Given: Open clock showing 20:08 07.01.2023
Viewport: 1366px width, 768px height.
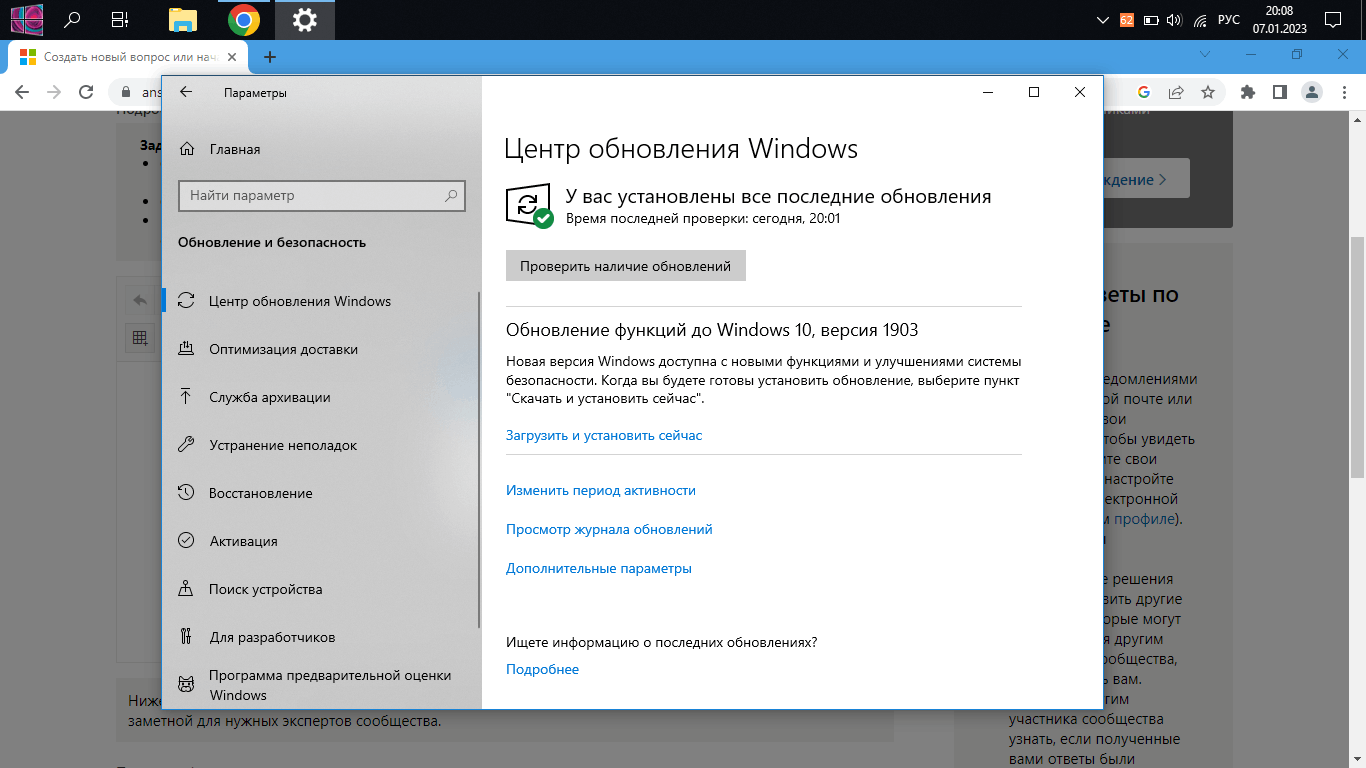Looking at the screenshot, I should tap(1279, 20).
